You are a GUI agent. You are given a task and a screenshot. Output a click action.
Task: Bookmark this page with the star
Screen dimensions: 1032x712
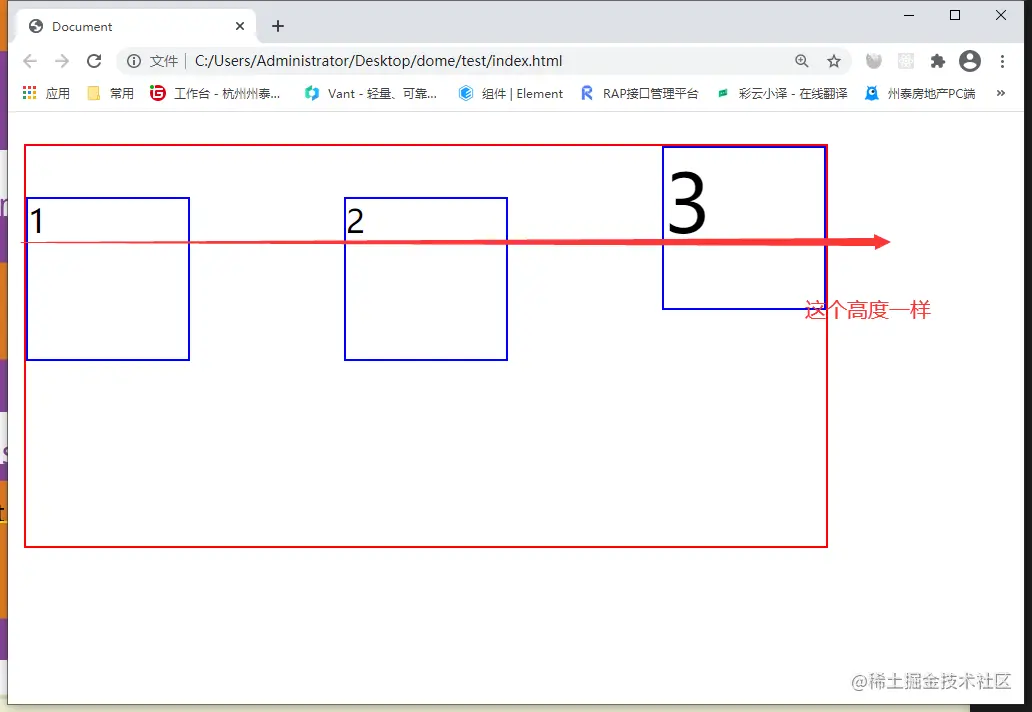coord(834,61)
